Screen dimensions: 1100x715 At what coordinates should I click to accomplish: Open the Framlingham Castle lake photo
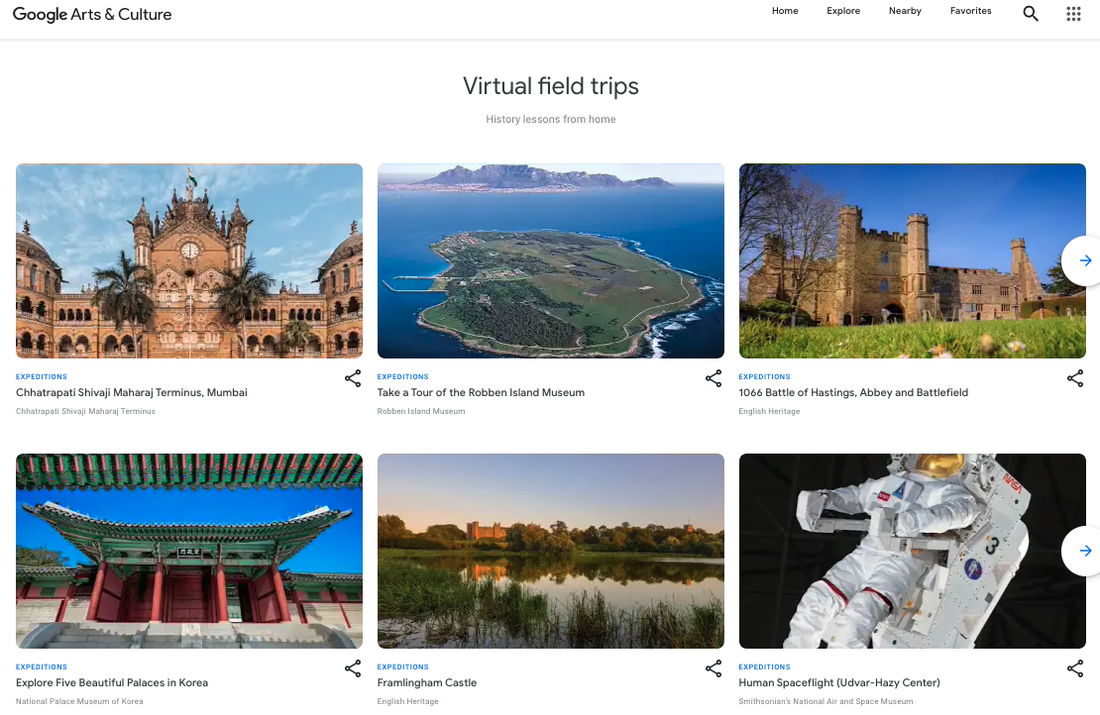click(x=551, y=551)
